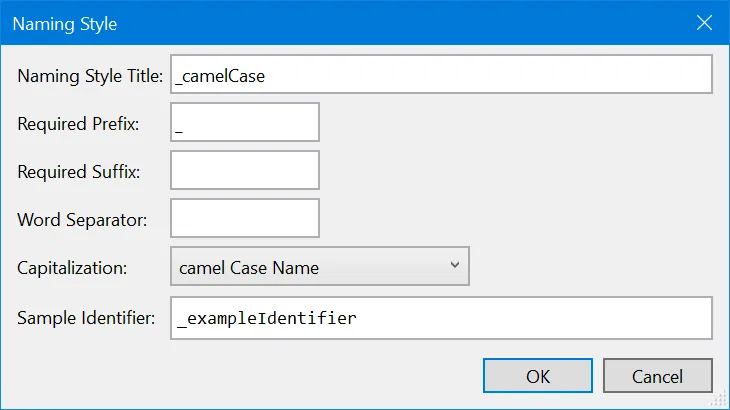Viewport: 730px width, 410px height.
Task: Click the "Naming Style Title:" label
Action: pyautogui.click(x=90, y=75)
